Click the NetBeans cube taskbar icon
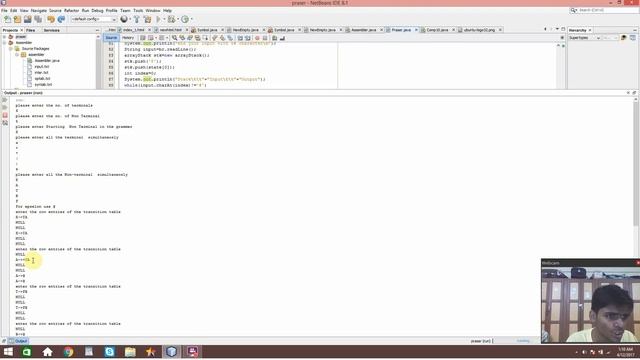This screenshot has width=640, height=360. 171,352
